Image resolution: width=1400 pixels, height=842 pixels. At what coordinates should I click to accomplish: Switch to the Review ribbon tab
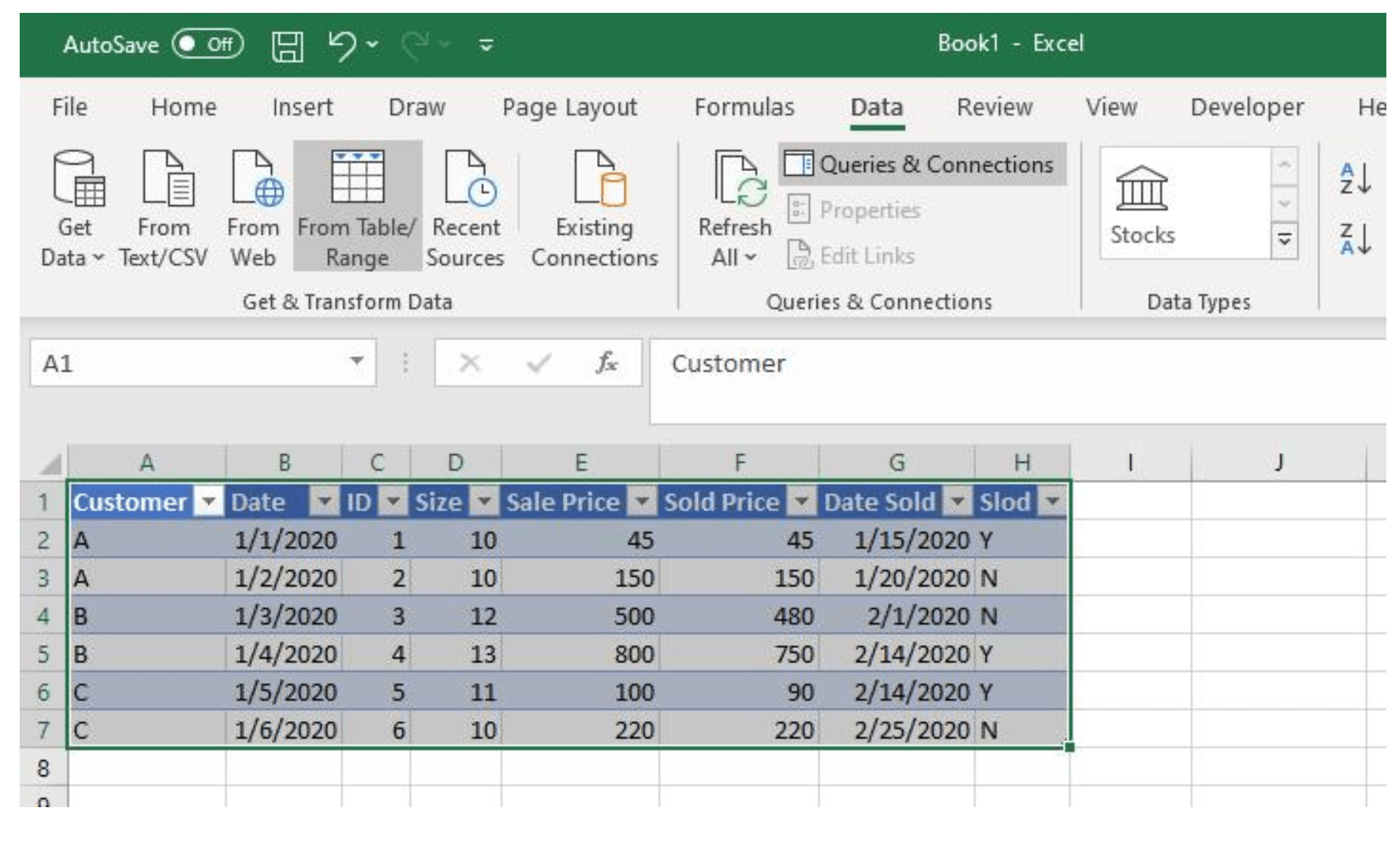994,107
